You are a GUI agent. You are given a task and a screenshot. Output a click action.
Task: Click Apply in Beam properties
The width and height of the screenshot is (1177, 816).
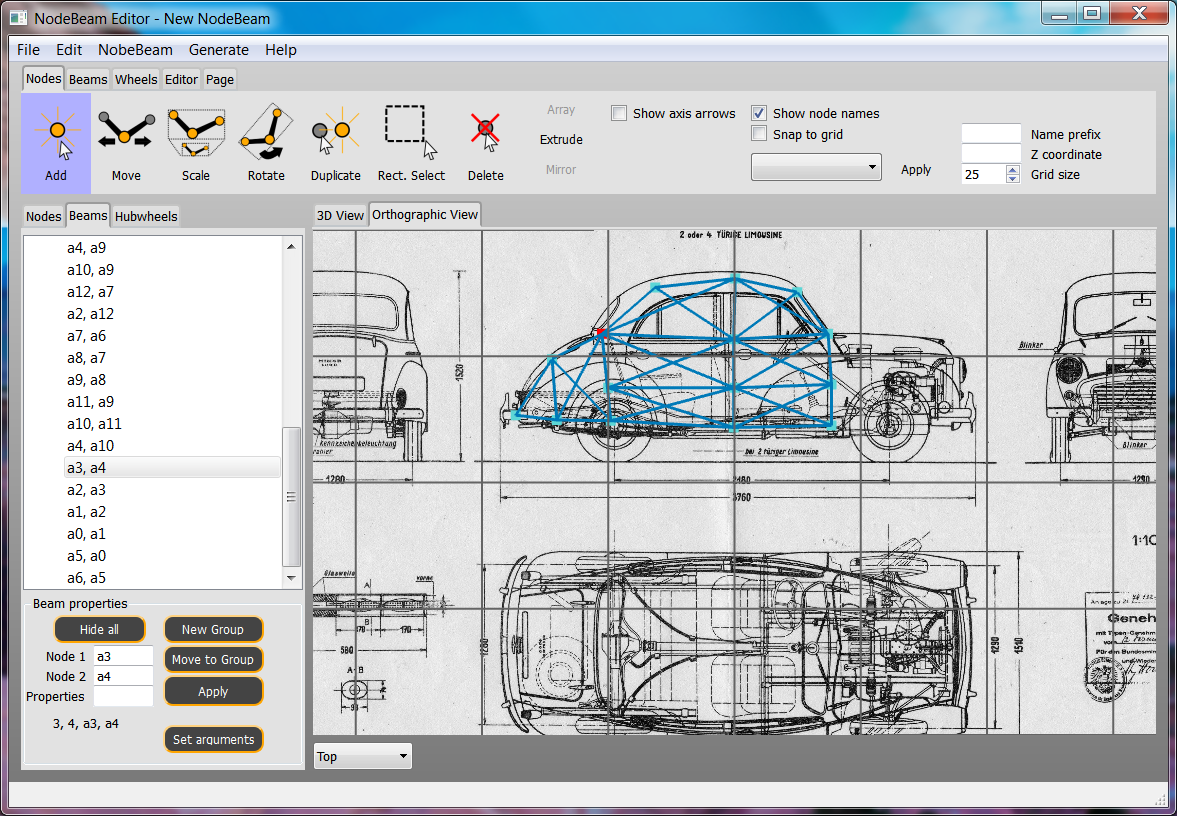213,691
